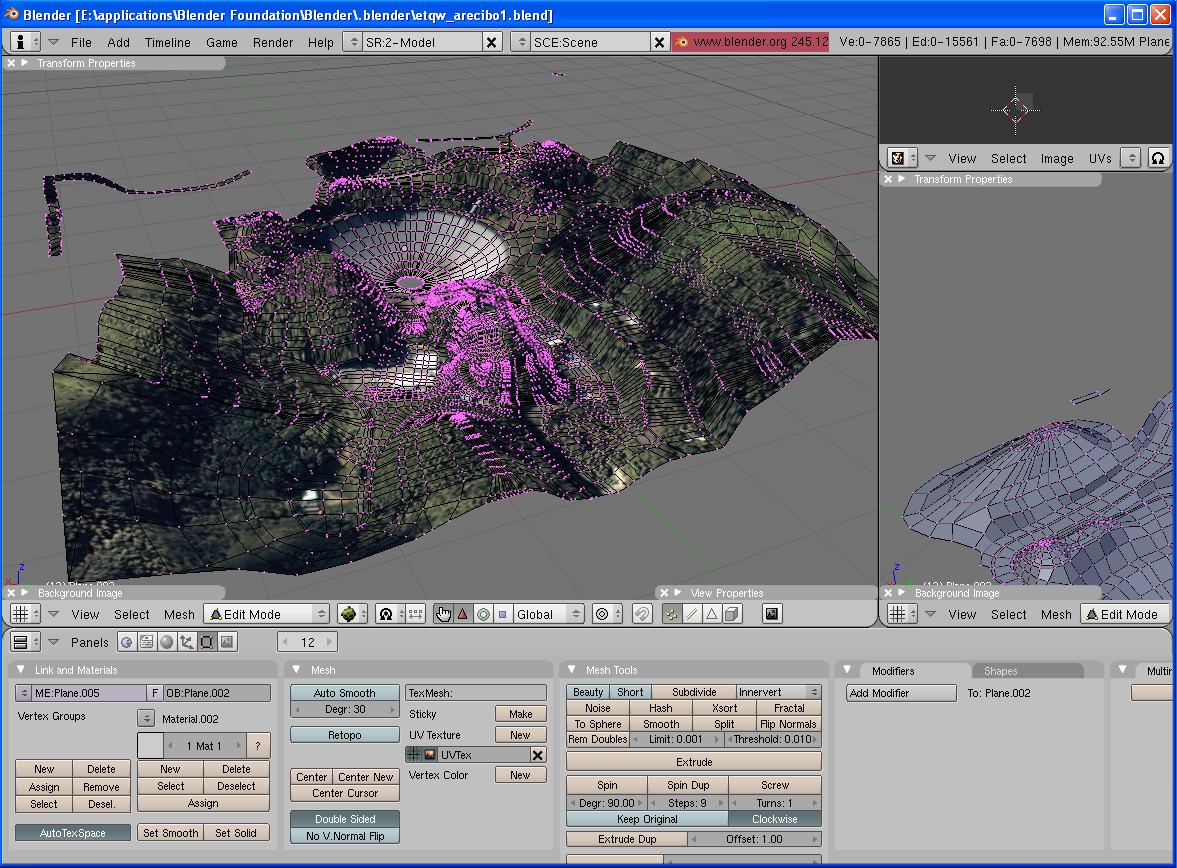This screenshot has width=1177, height=868.
Task: Select vertex select mode icon
Action: (672, 614)
